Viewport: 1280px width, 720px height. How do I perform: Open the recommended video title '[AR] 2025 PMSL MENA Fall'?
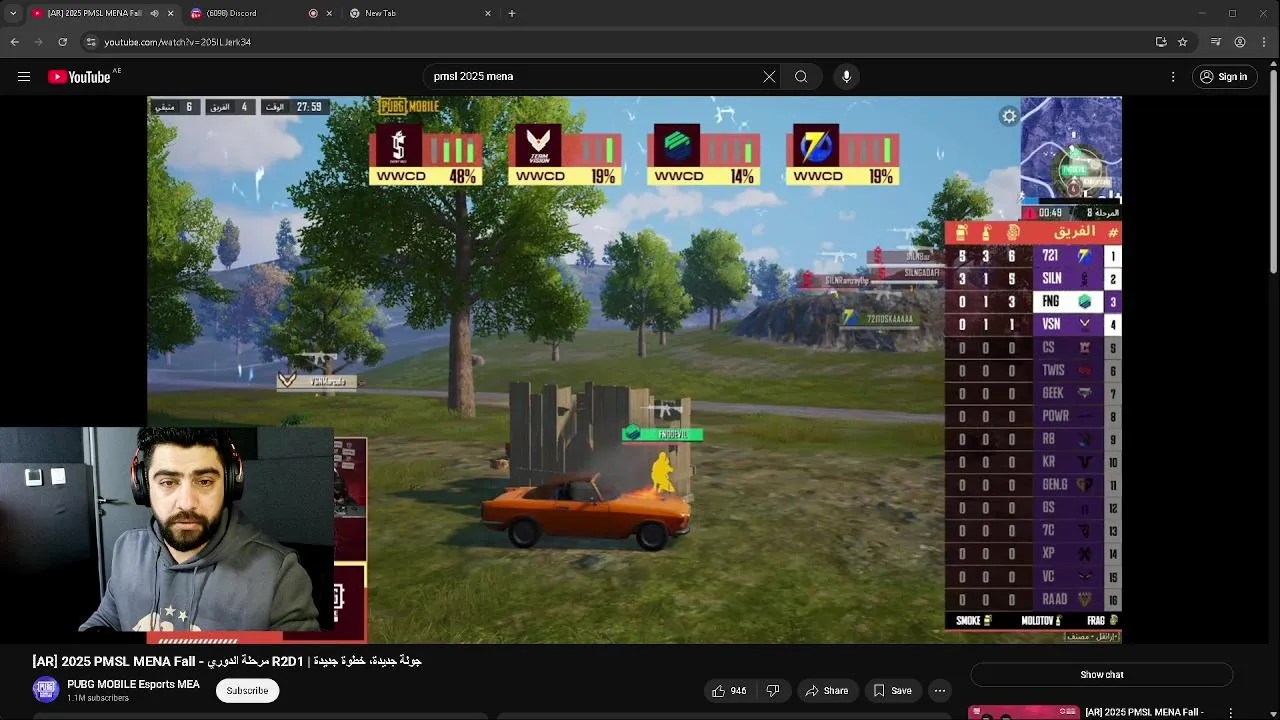[x=1144, y=712]
